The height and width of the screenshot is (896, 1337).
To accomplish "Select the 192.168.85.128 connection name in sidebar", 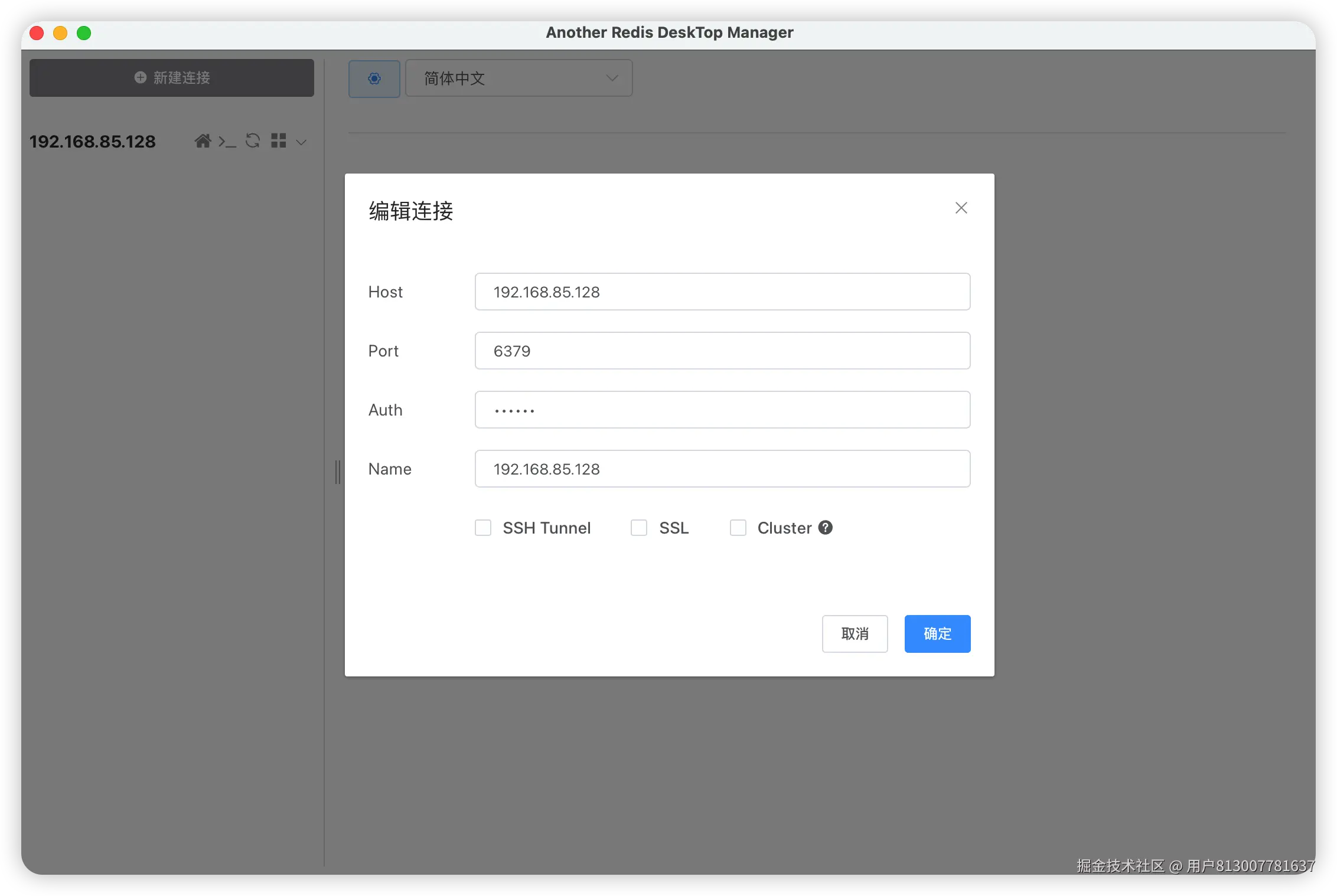I will tap(93, 142).
